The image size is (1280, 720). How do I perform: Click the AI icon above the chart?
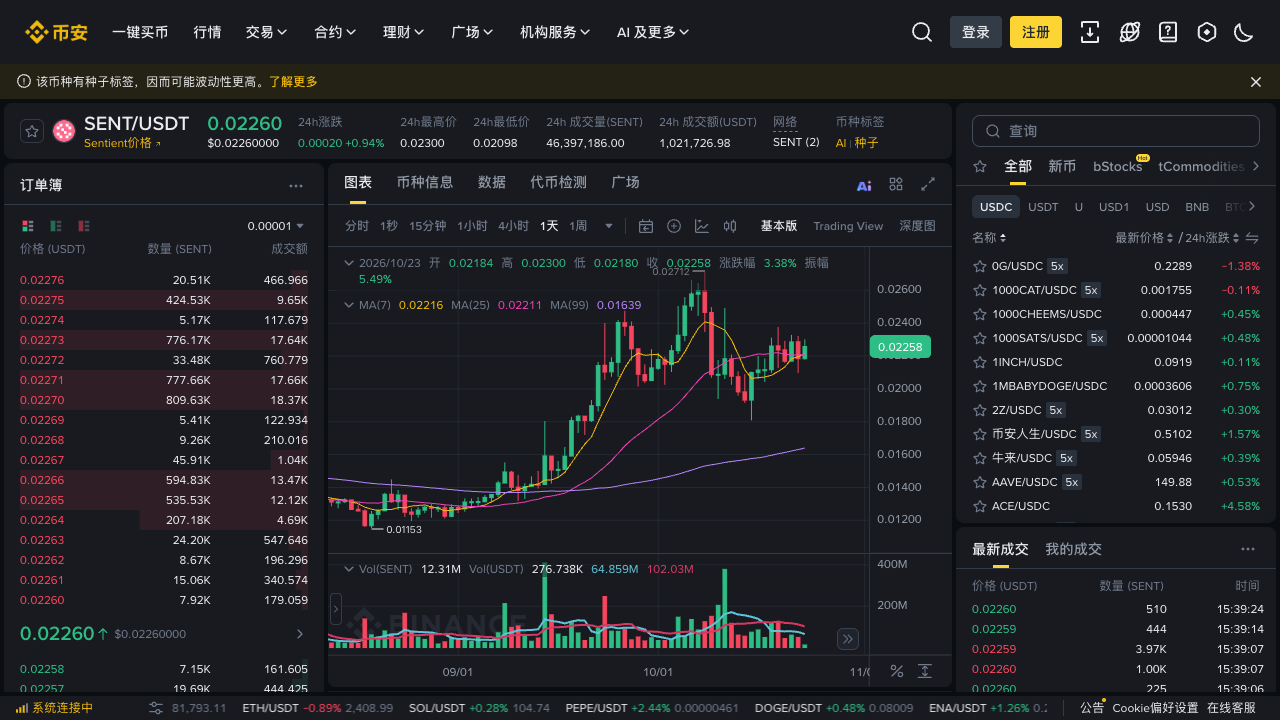[864, 185]
